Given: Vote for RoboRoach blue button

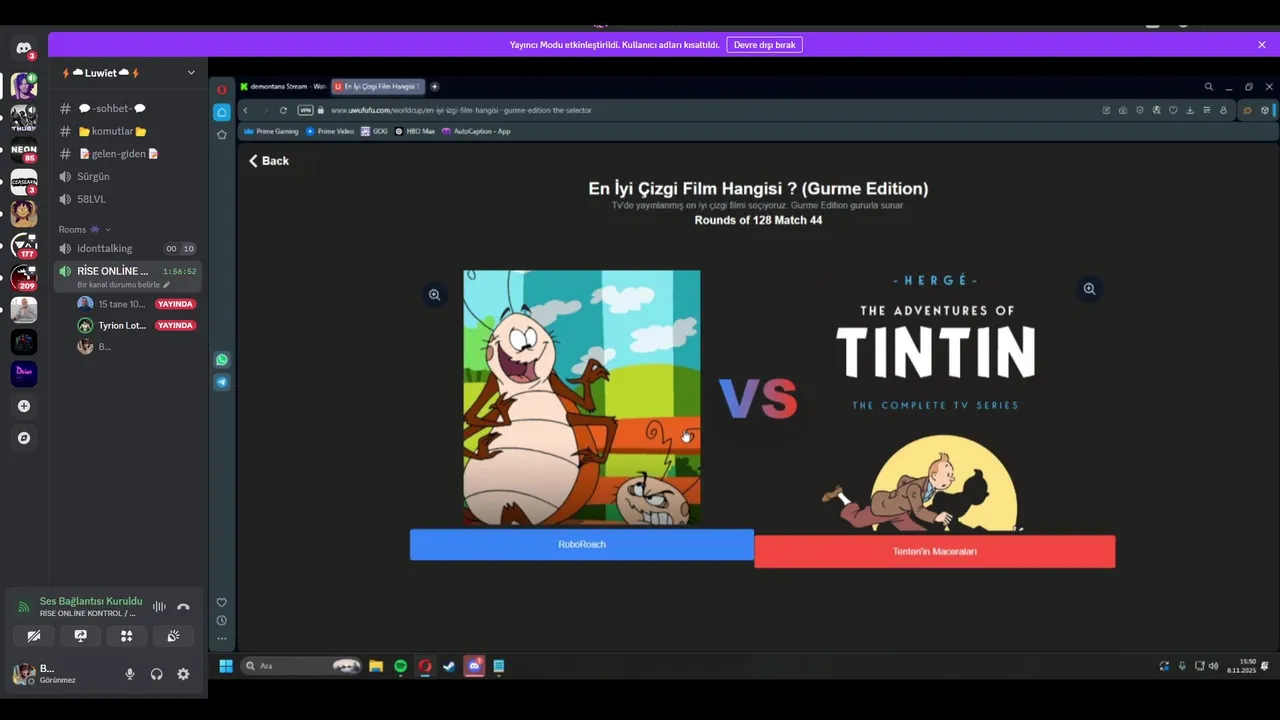Looking at the screenshot, I should [x=582, y=545].
